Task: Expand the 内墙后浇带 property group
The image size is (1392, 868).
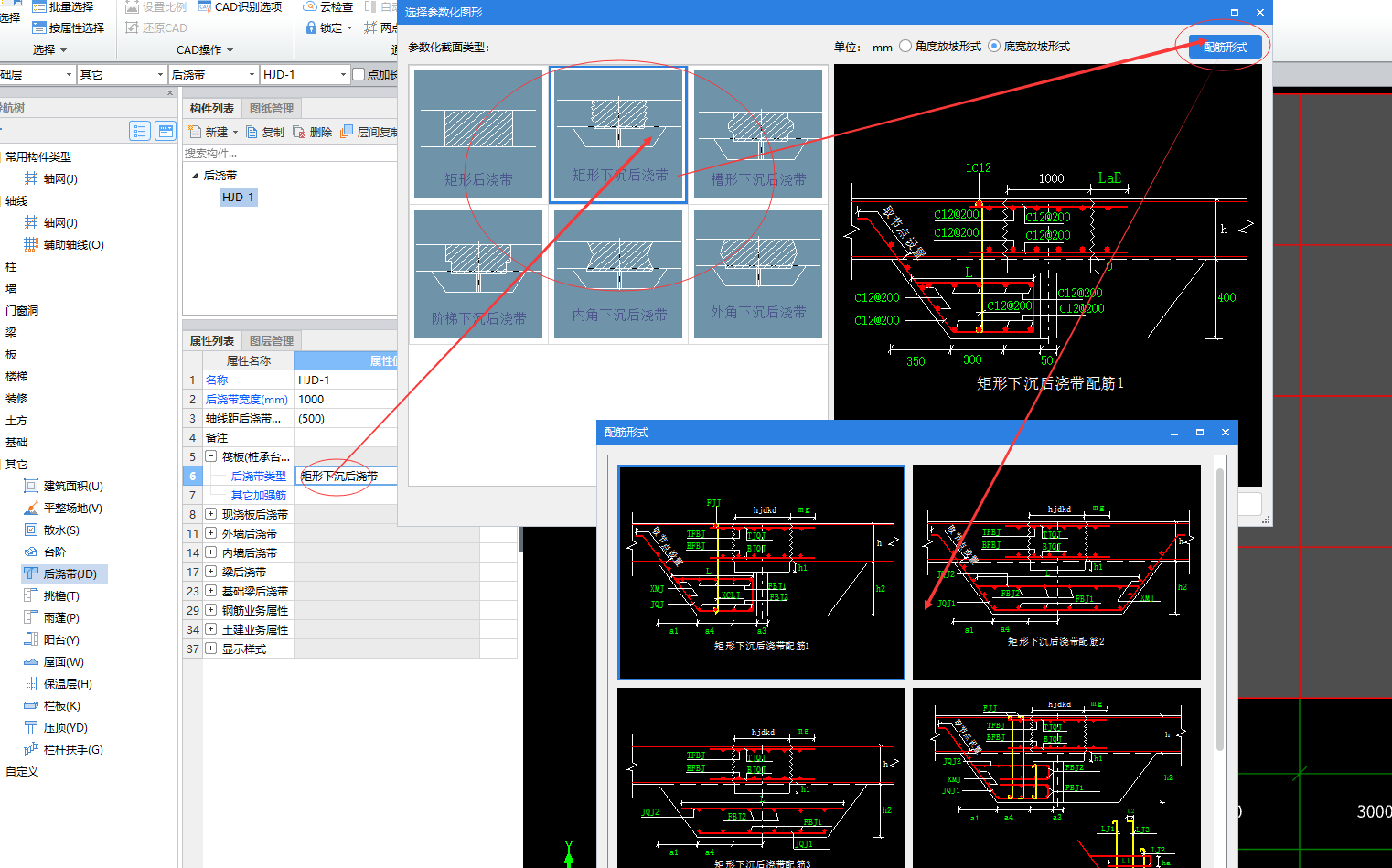Action: tap(211, 552)
